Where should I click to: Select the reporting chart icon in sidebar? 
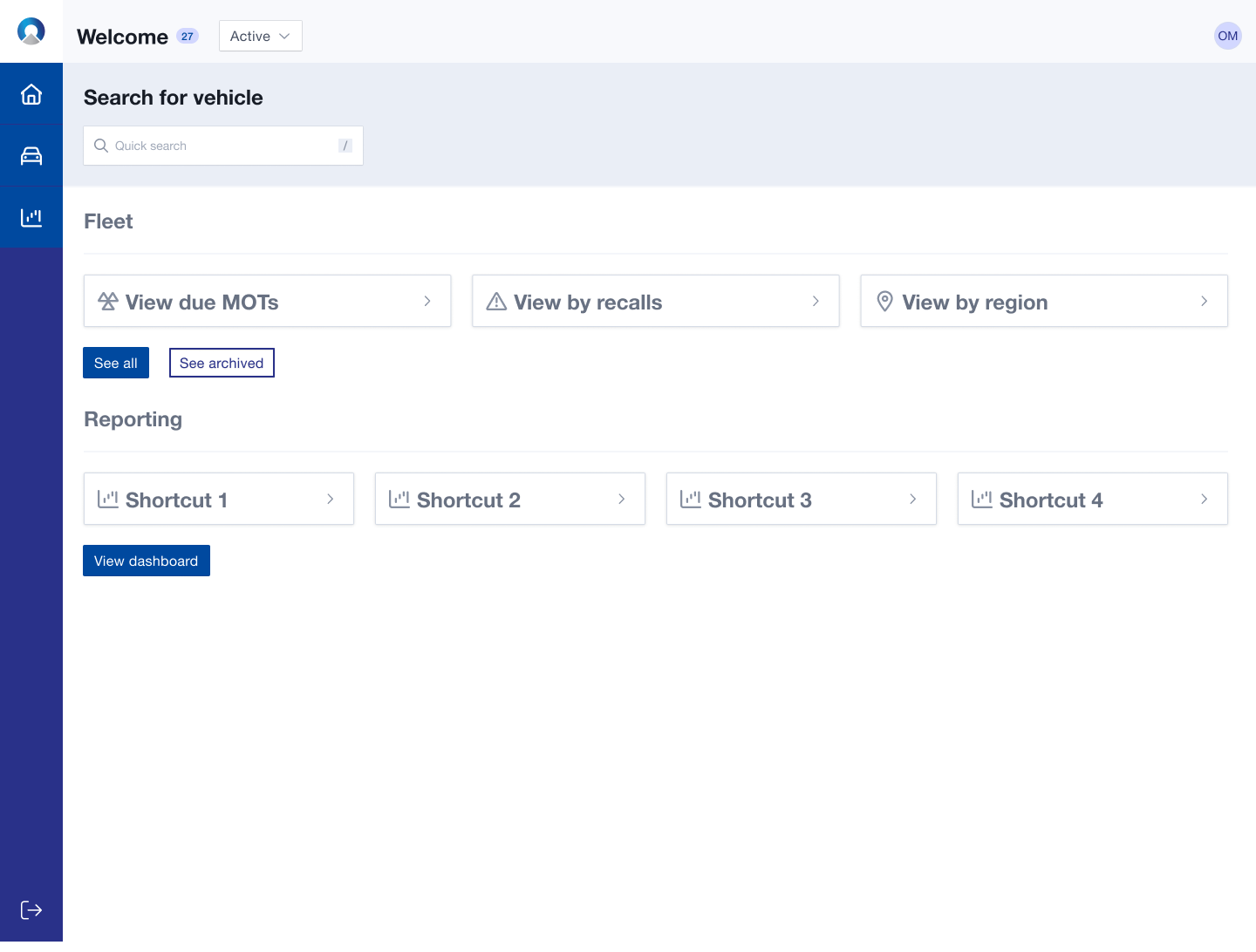coord(31,216)
